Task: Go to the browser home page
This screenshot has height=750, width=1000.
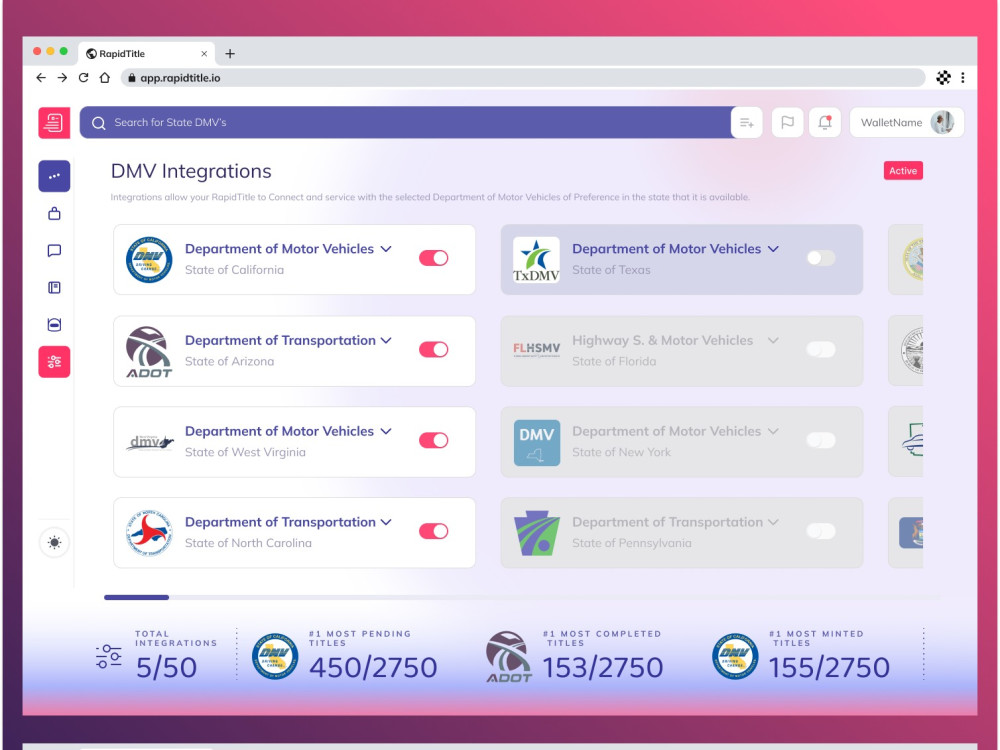Action: coord(105,78)
